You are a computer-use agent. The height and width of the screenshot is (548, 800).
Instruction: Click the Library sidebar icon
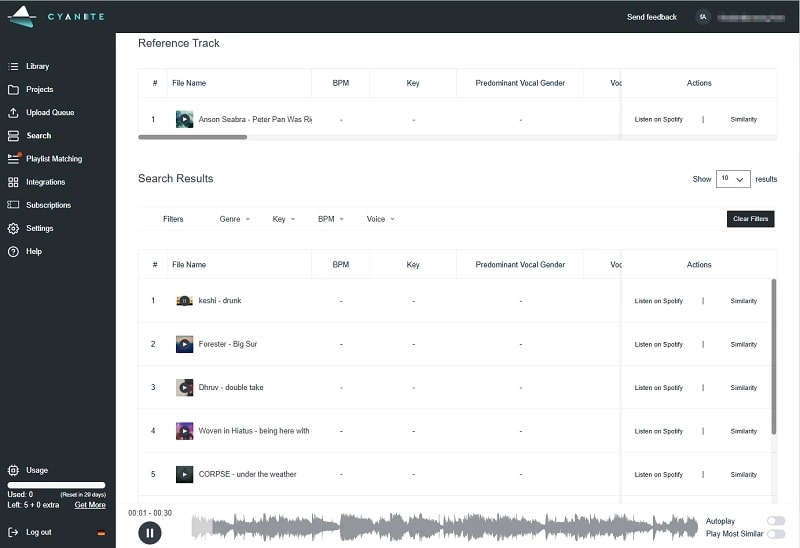tap(13, 66)
